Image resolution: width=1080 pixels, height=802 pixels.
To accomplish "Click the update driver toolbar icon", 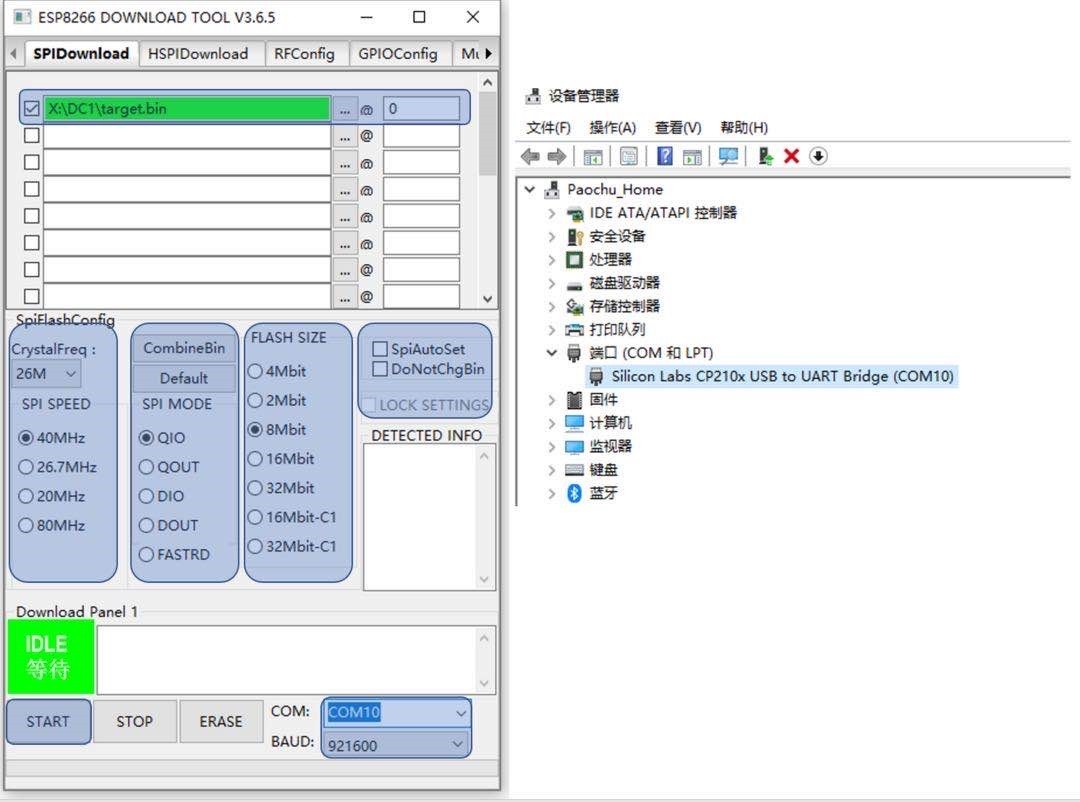I will point(764,155).
